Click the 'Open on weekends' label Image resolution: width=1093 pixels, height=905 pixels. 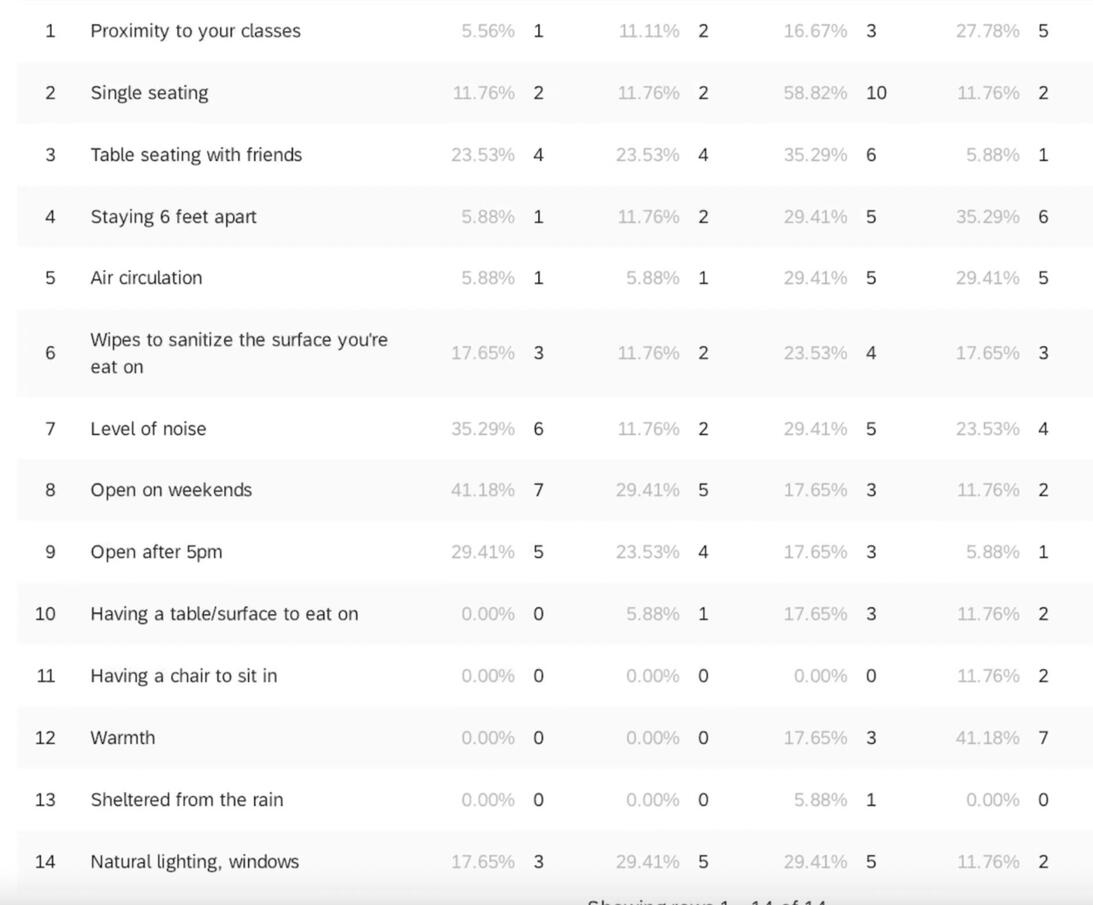(x=171, y=490)
